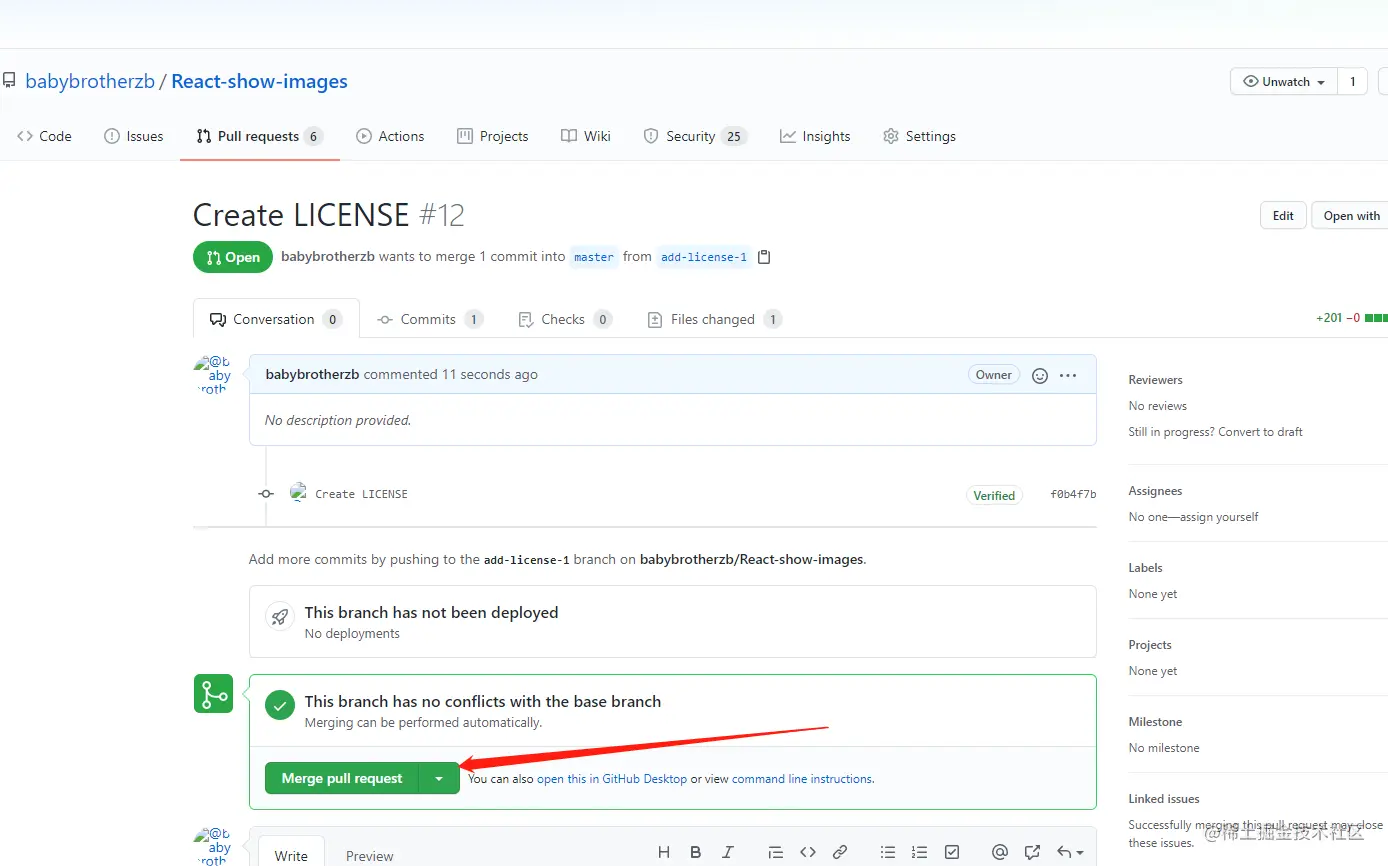Open the Reviewers sidebar section
This screenshot has height=866, width=1388.
[1155, 380]
